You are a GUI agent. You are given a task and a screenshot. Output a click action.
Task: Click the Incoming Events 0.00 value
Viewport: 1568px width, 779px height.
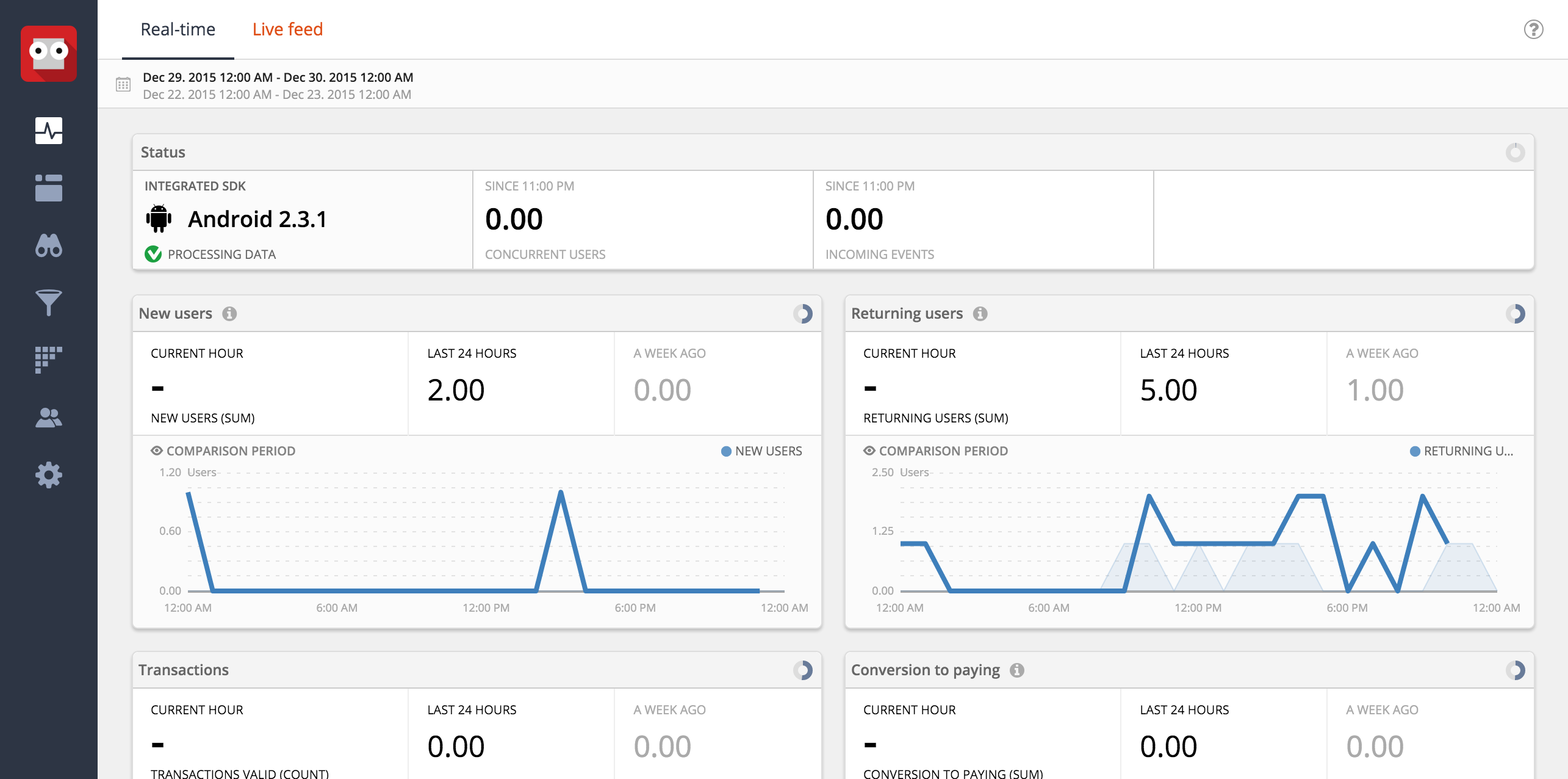tap(854, 219)
